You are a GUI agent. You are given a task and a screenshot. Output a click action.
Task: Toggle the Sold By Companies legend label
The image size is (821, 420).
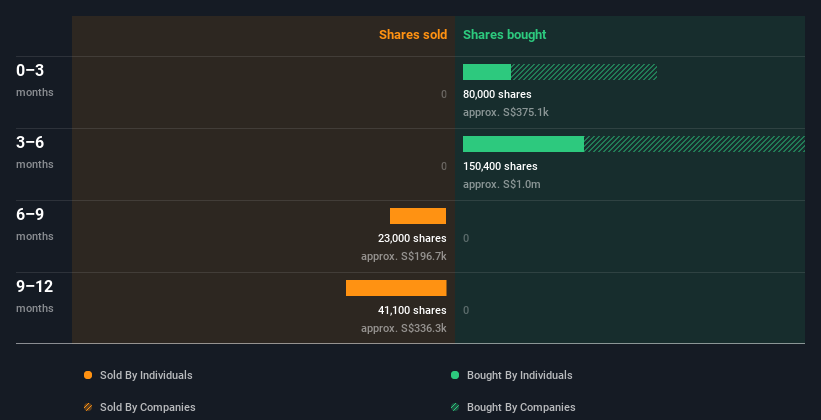tap(147, 407)
